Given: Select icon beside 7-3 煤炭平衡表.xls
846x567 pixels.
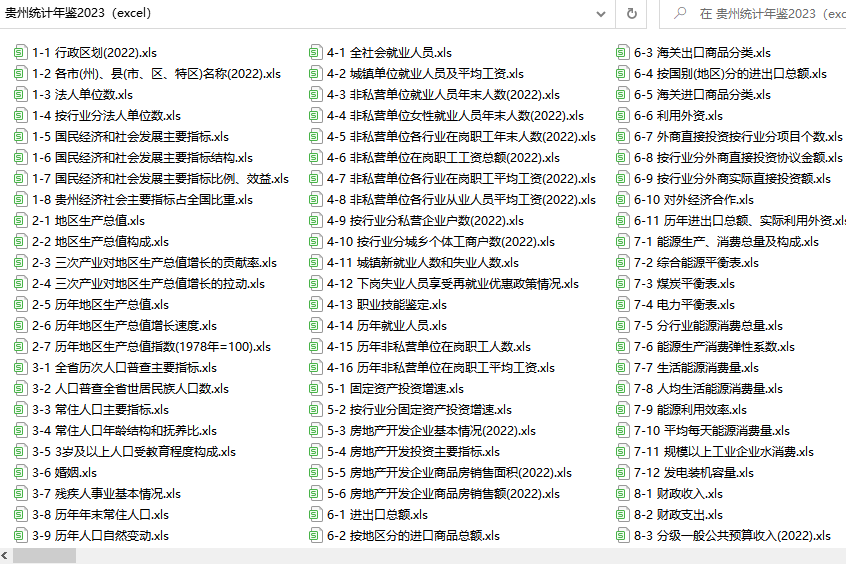Looking at the screenshot, I should click(x=622, y=284).
